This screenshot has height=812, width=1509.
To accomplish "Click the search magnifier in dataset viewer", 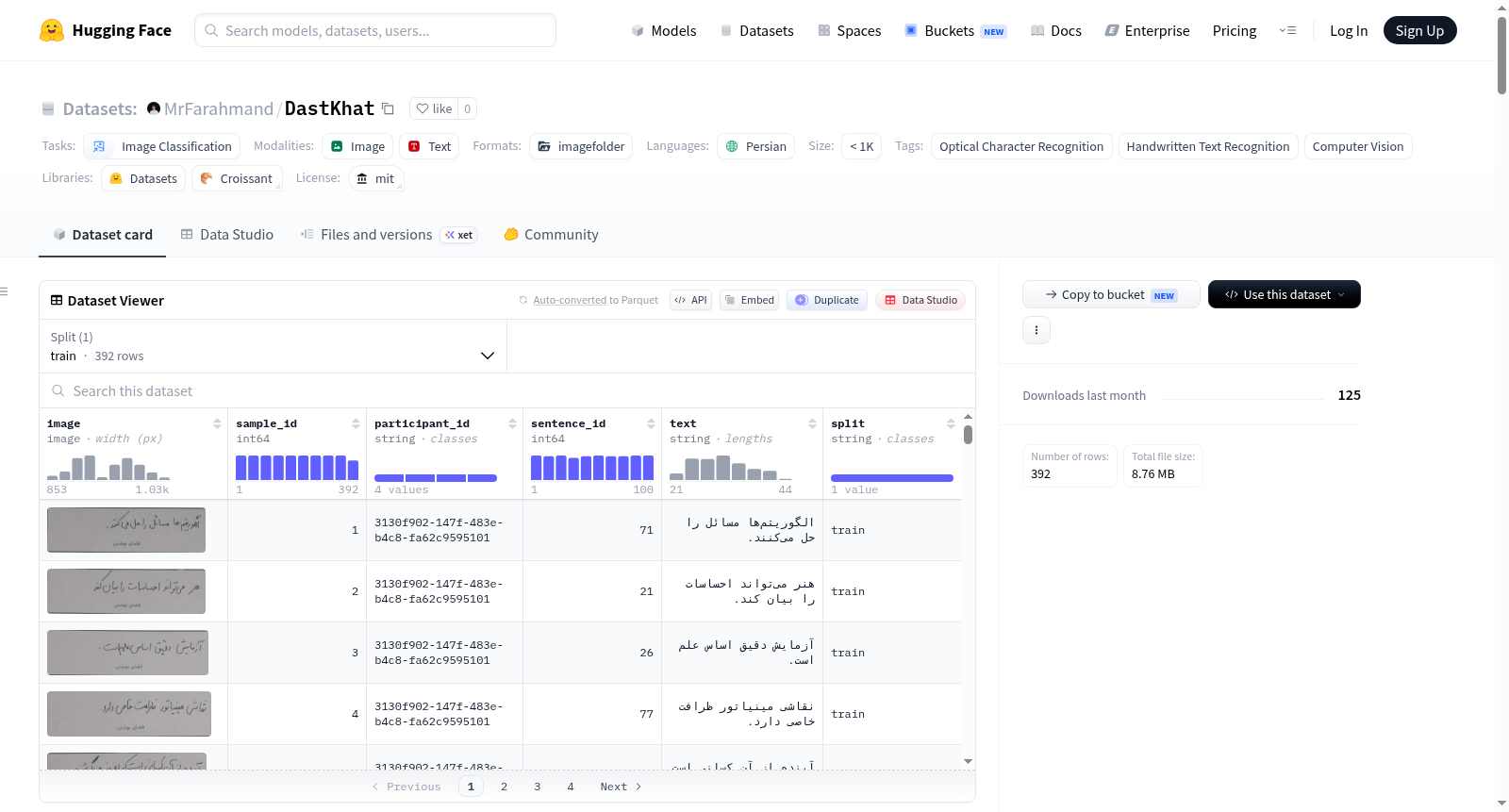I will point(58,390).
